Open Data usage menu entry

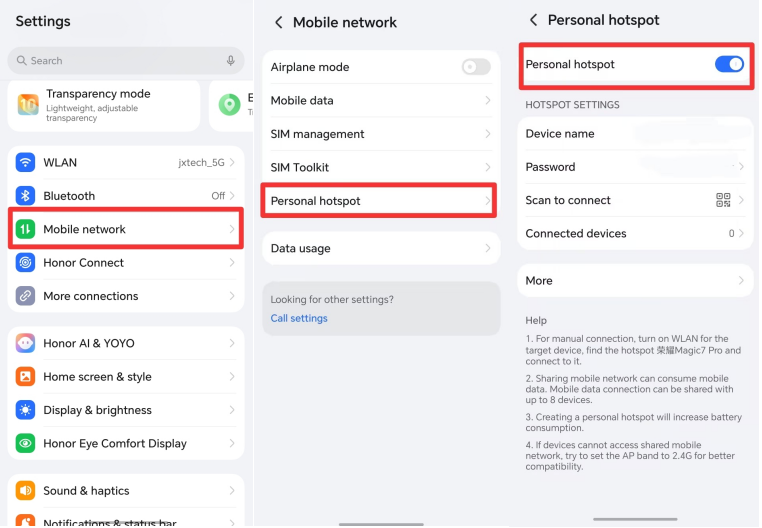380,248
